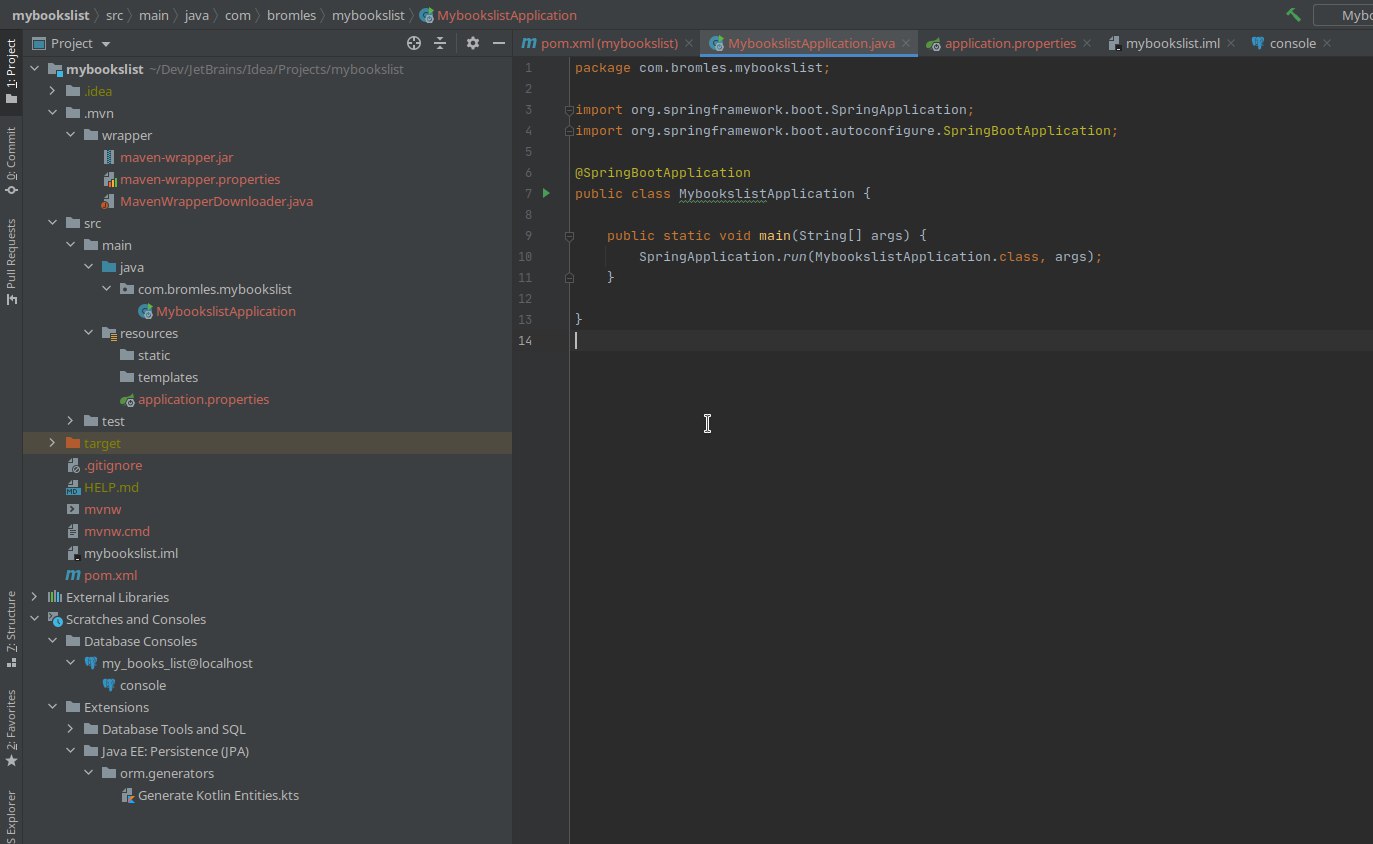Open the 7: Structure side tool window
Screen dimensions: 1373x844
[x=11, y=629]
